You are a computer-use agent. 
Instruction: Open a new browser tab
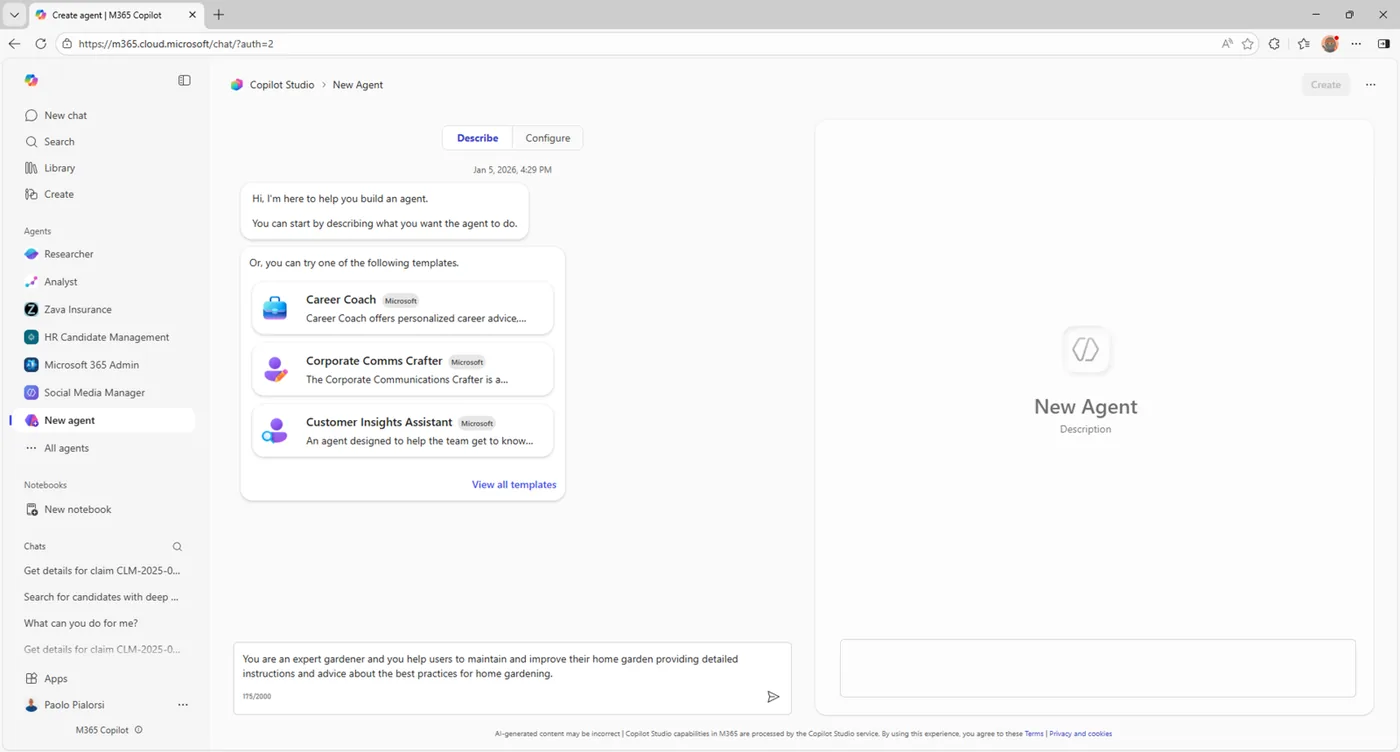coord(219,15)
